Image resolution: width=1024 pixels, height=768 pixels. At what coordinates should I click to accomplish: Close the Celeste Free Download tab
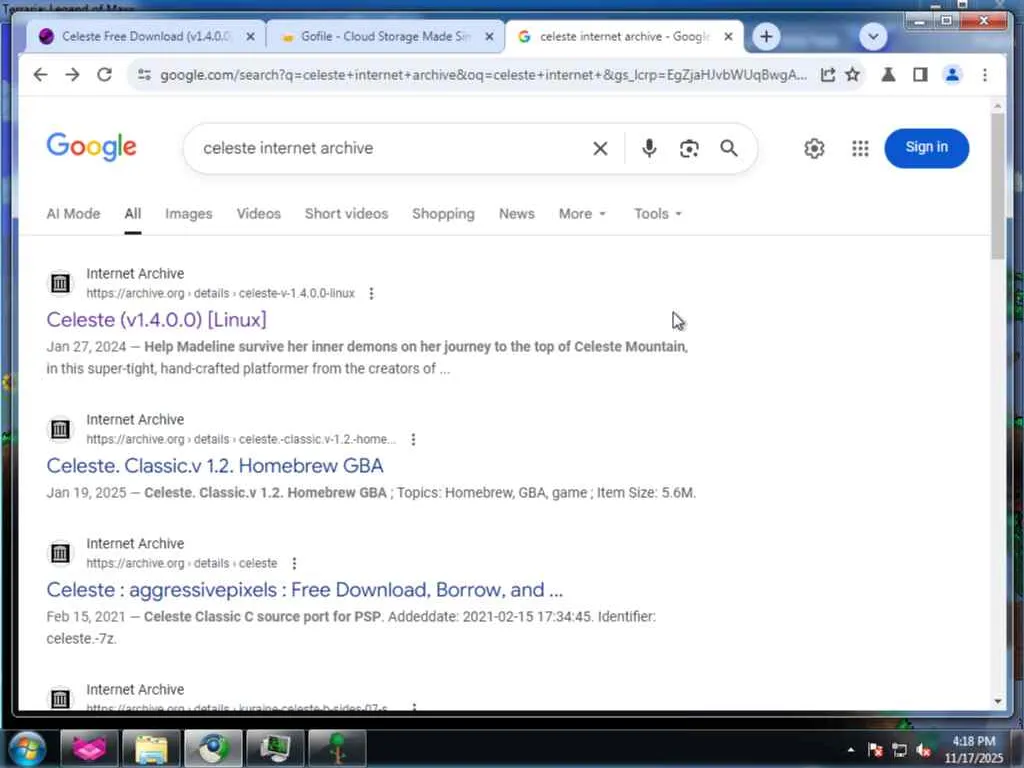click(250, 37)
